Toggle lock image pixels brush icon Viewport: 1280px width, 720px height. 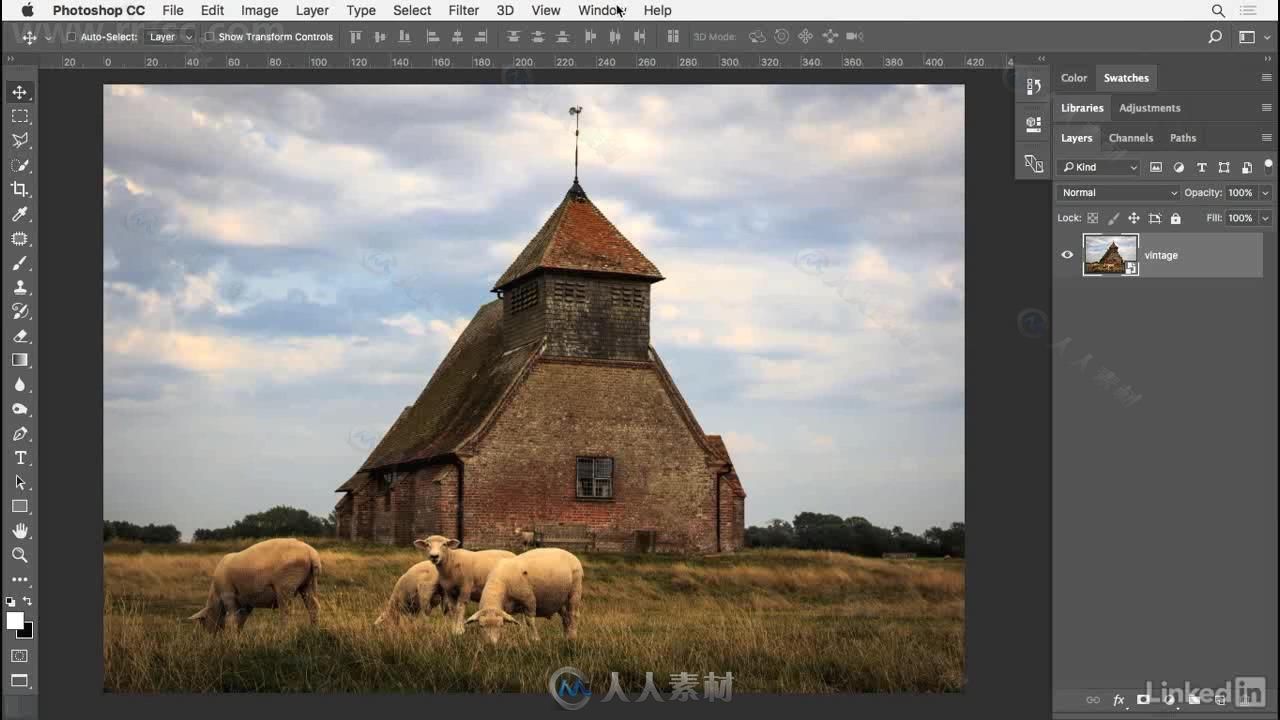[1113, 218]
